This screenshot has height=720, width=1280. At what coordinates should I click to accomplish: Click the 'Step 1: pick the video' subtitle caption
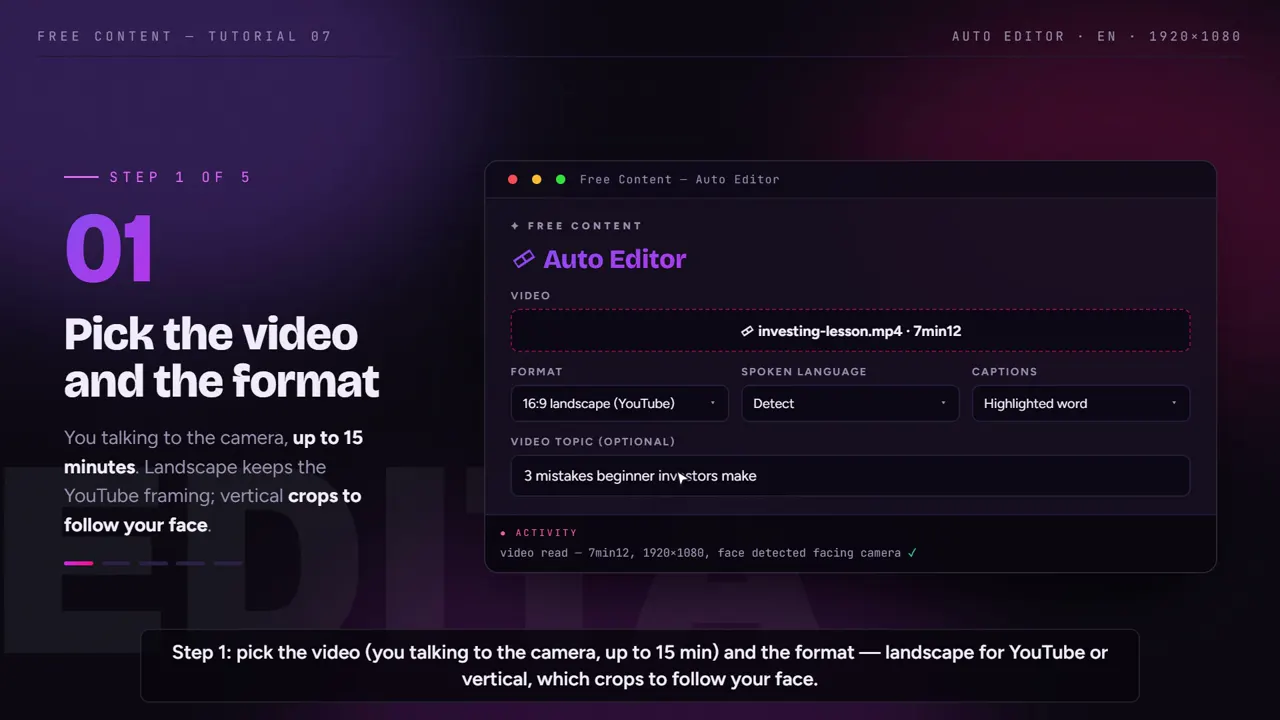640,666
